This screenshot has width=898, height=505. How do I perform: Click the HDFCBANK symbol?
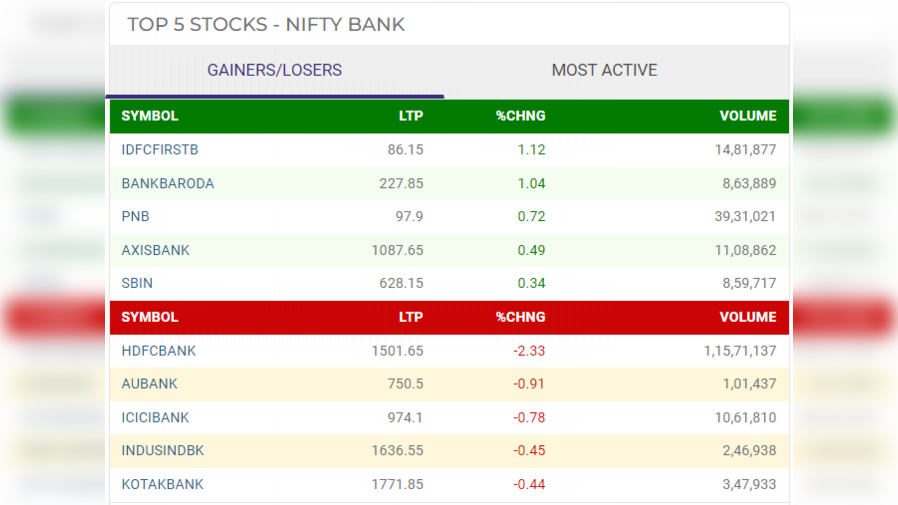tap(159, 351)
